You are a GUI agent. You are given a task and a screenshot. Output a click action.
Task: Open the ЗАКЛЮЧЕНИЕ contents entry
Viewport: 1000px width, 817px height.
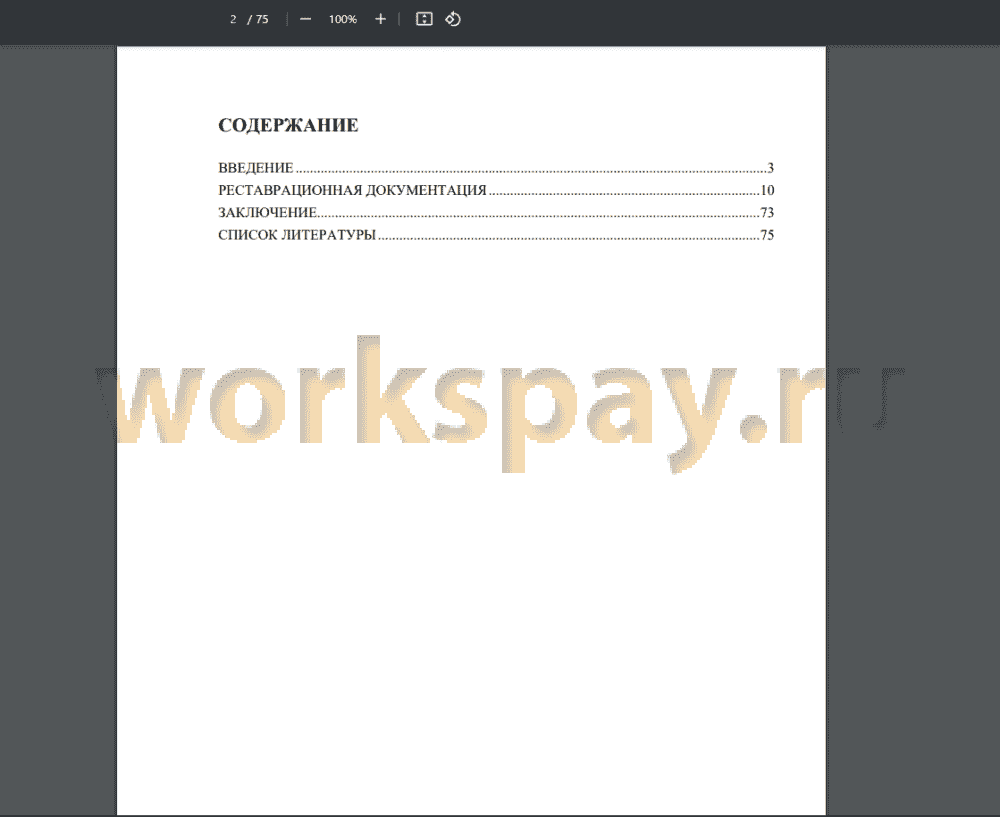tap(496, 212)
